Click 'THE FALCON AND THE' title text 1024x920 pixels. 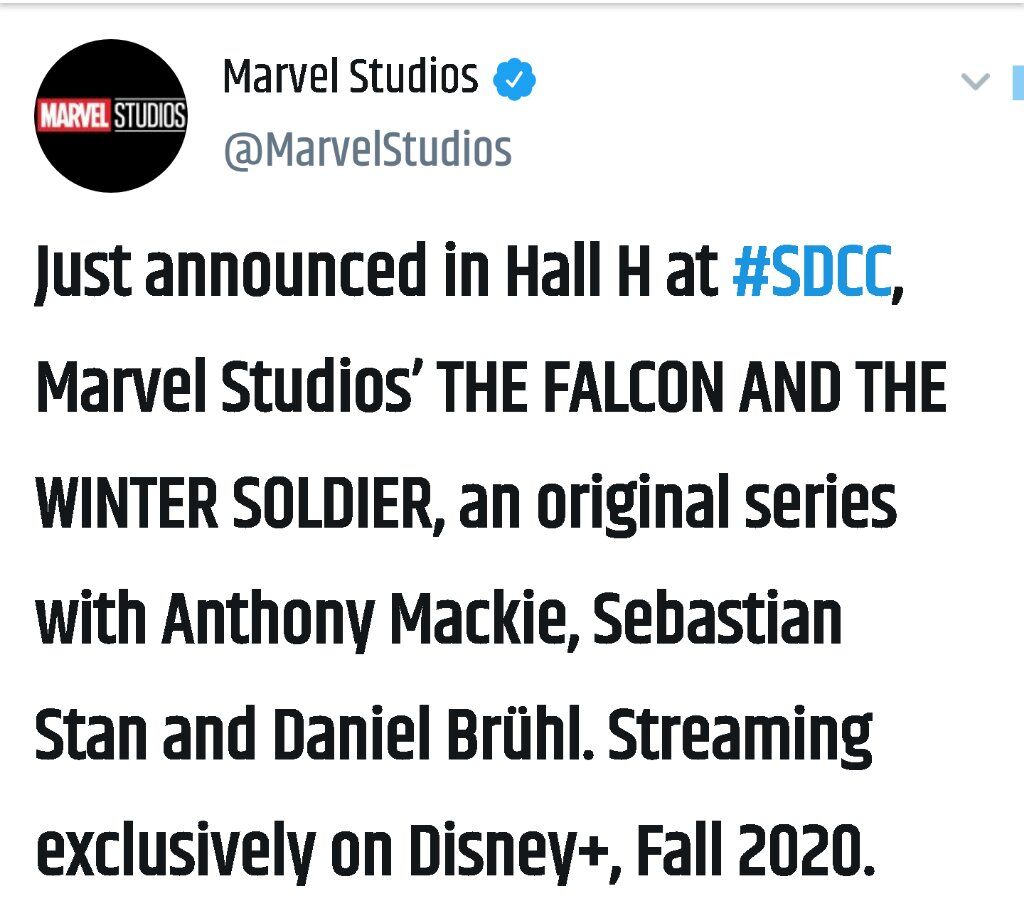coord(692,387)
